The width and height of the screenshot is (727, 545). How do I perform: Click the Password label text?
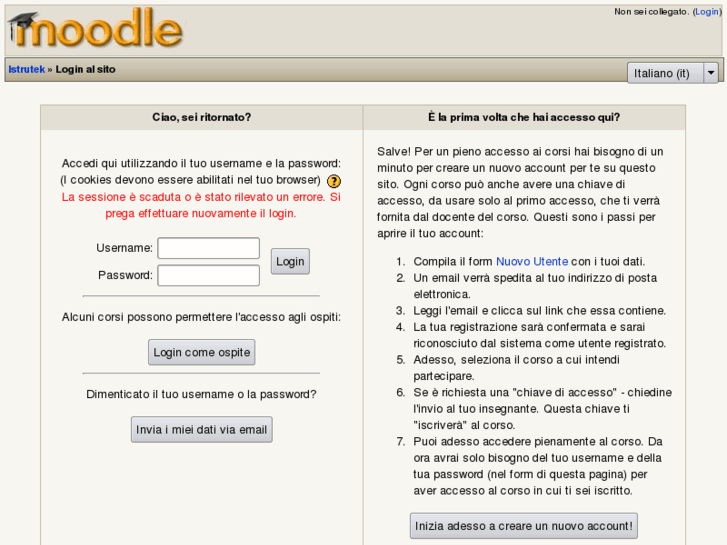pyautogui.click(x=125, y=275)
